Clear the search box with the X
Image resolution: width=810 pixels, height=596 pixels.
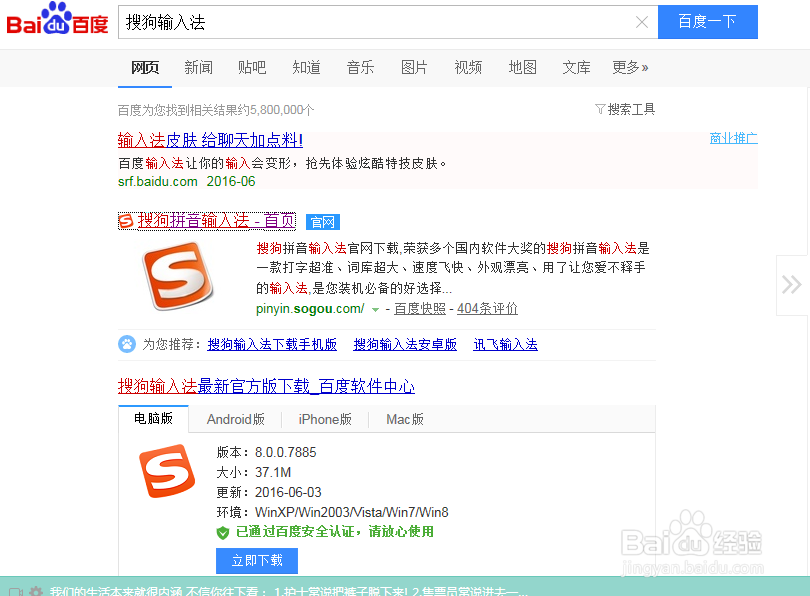(642, 22)
